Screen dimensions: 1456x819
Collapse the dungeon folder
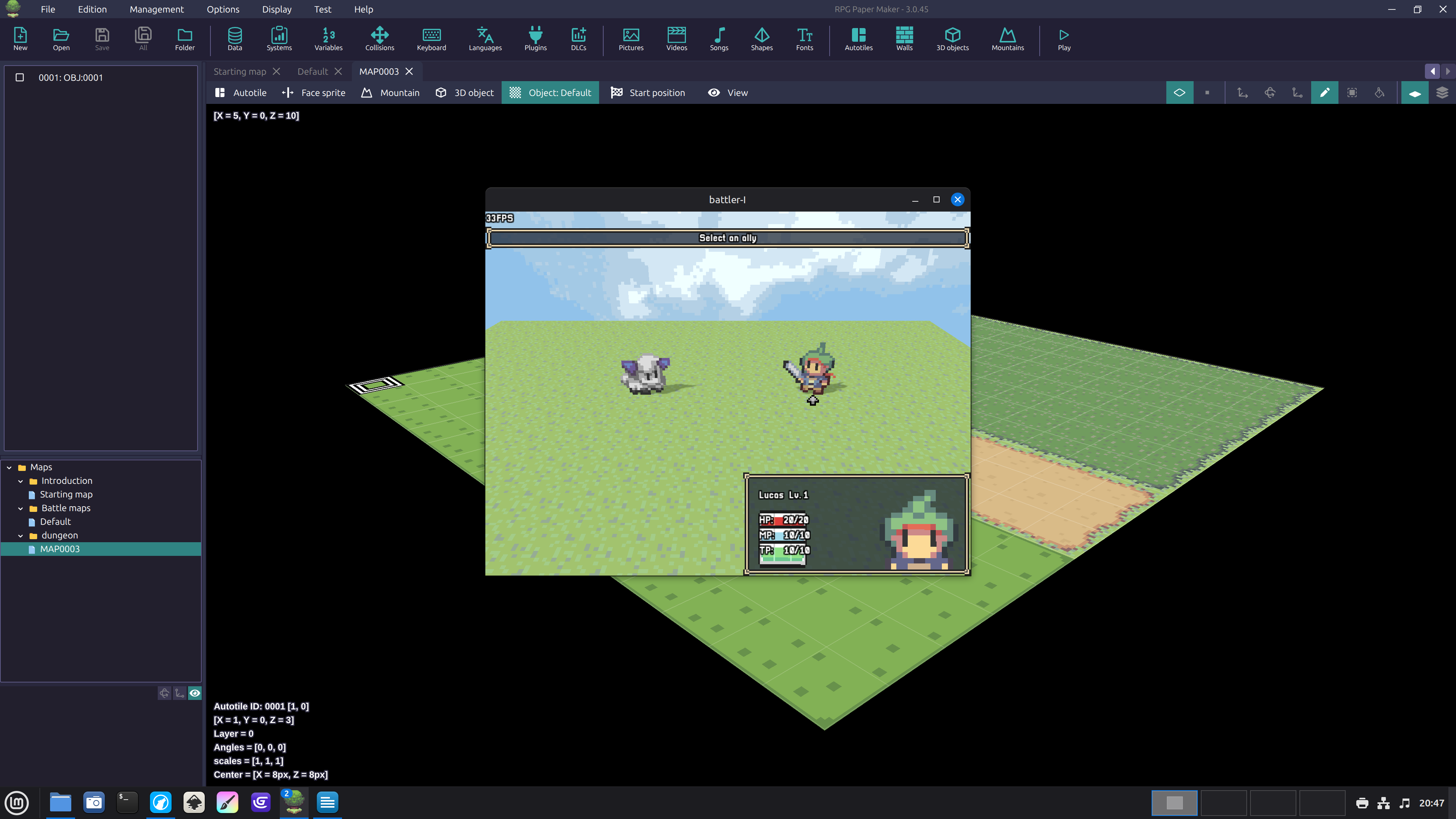(20, 536)
